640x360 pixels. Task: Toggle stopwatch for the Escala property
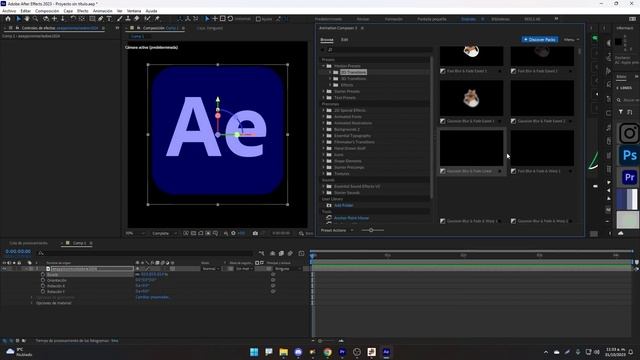click(43, 275)
